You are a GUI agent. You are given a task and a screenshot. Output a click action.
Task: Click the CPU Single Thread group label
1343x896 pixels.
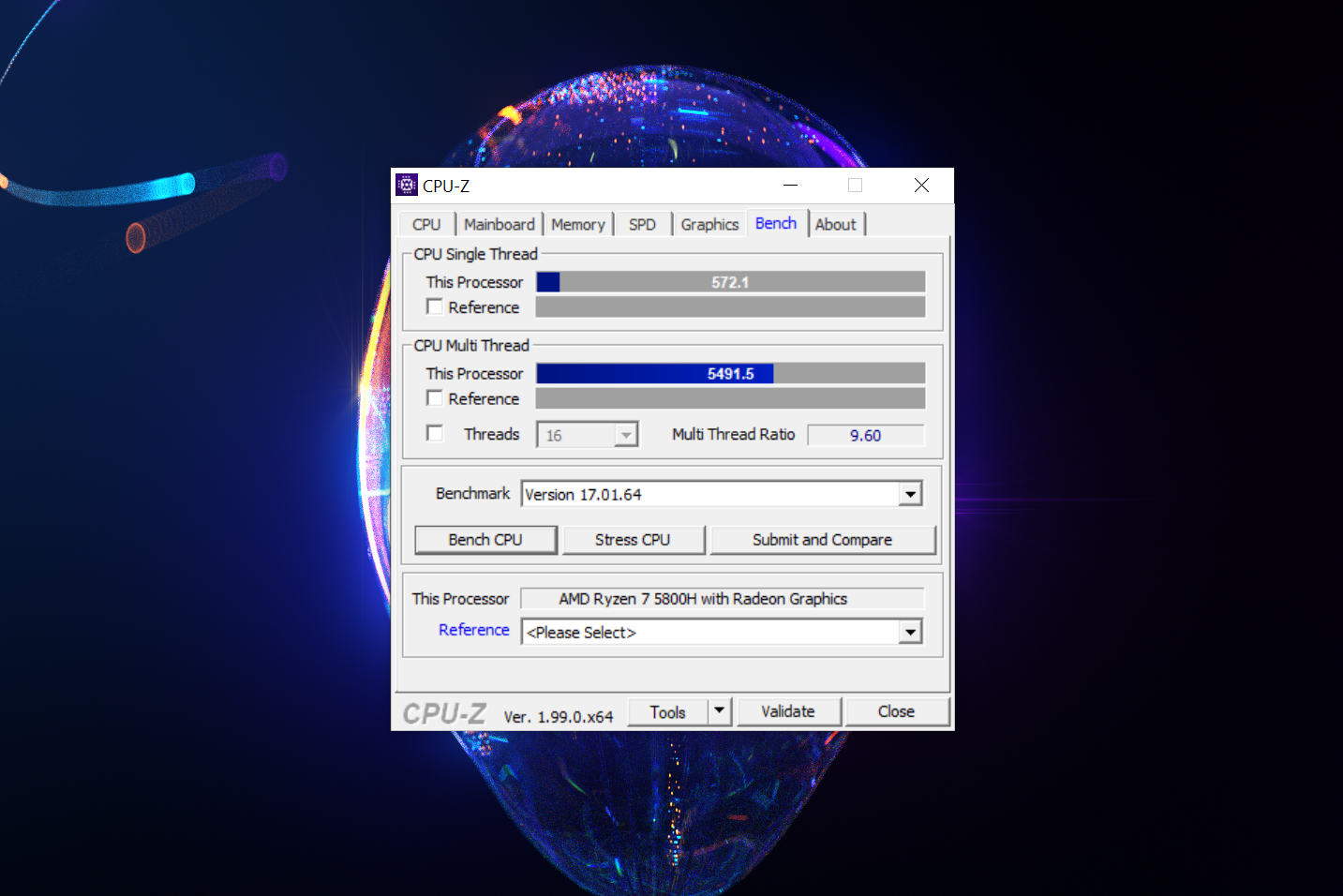coord(476,254)
